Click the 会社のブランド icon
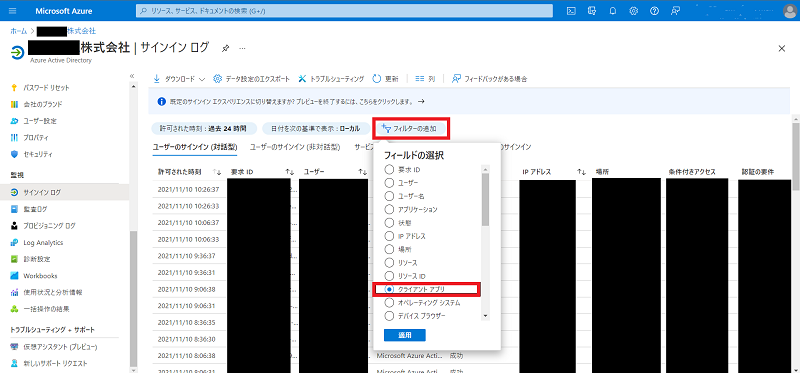Image resolution: width=800 pixels, height=373 pixels. click(14, 104)
